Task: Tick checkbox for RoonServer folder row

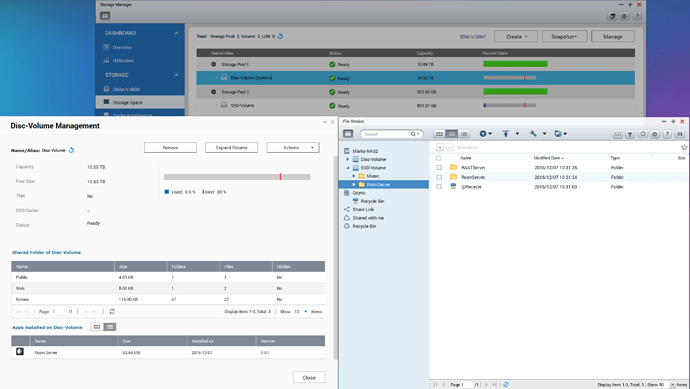Action: coord(439,177)
